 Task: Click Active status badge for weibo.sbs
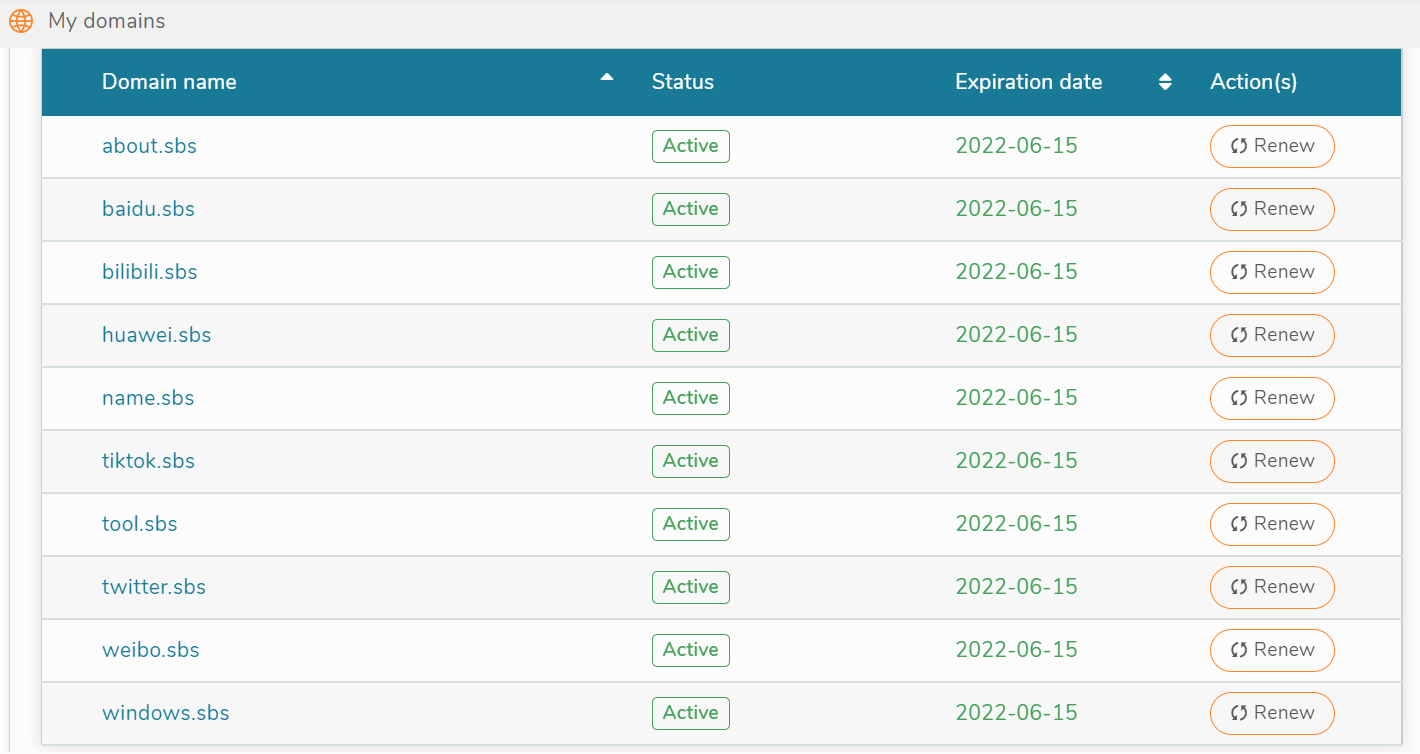click(x=691, y=650)
